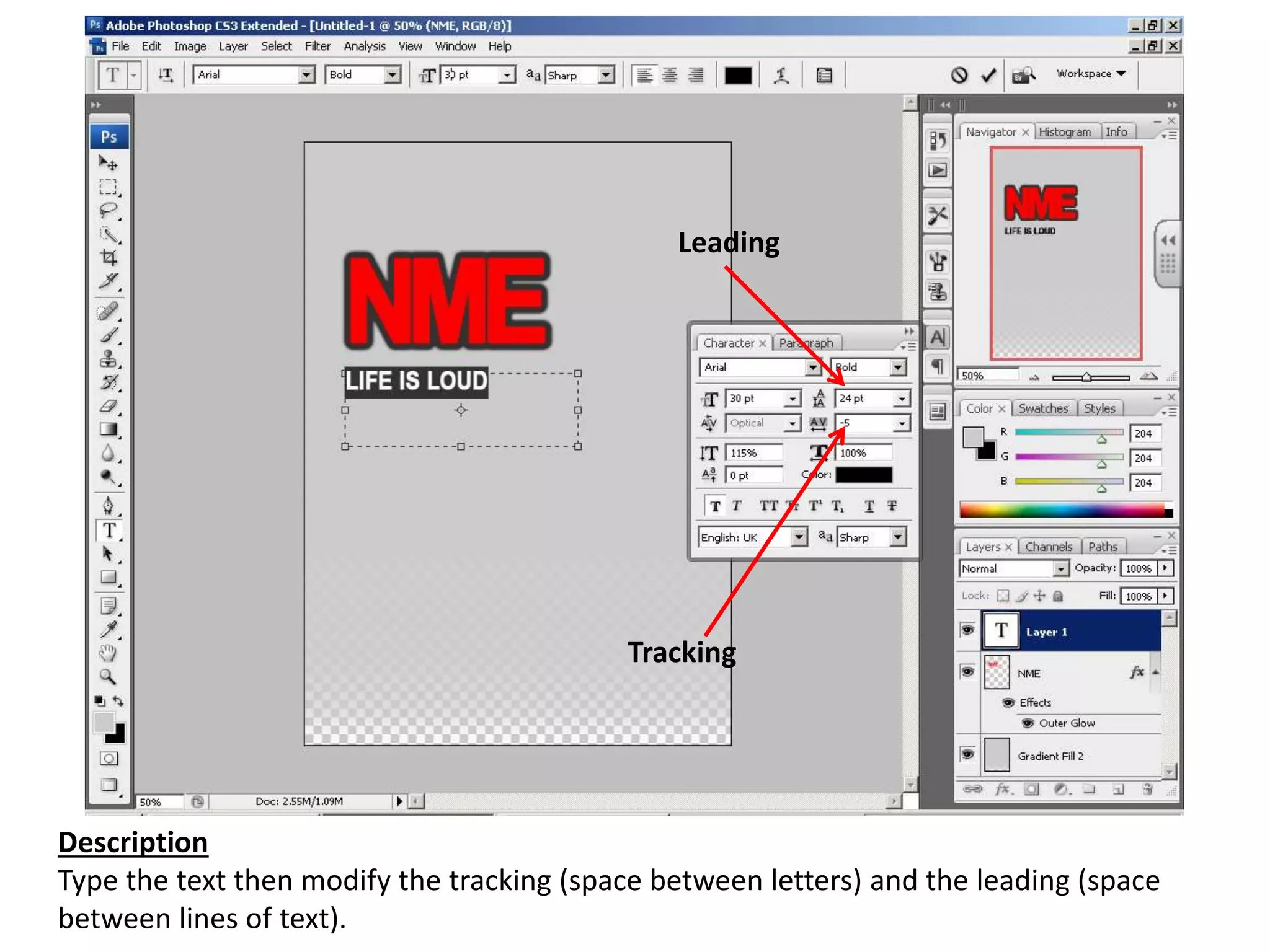
Task: Toggle Character and Paragraph palettes button
Action: pos(824,76)
